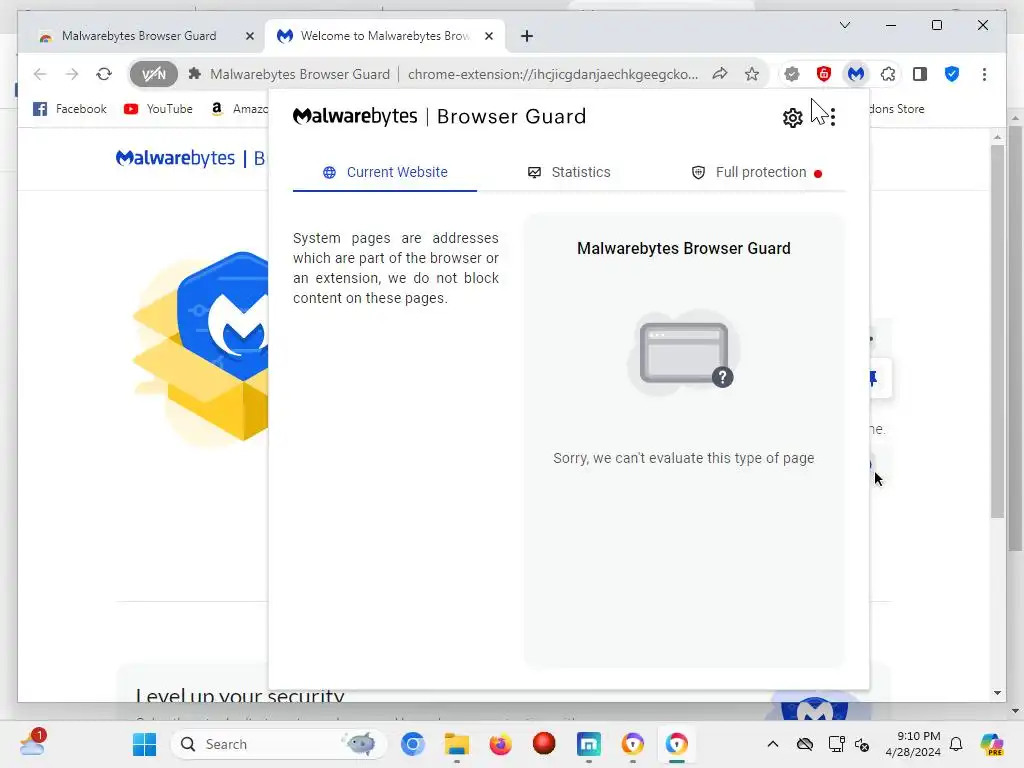Reload the current page
Image resolution: width=1024 pixels, height=768 pixels.
(x=104, y=74)
